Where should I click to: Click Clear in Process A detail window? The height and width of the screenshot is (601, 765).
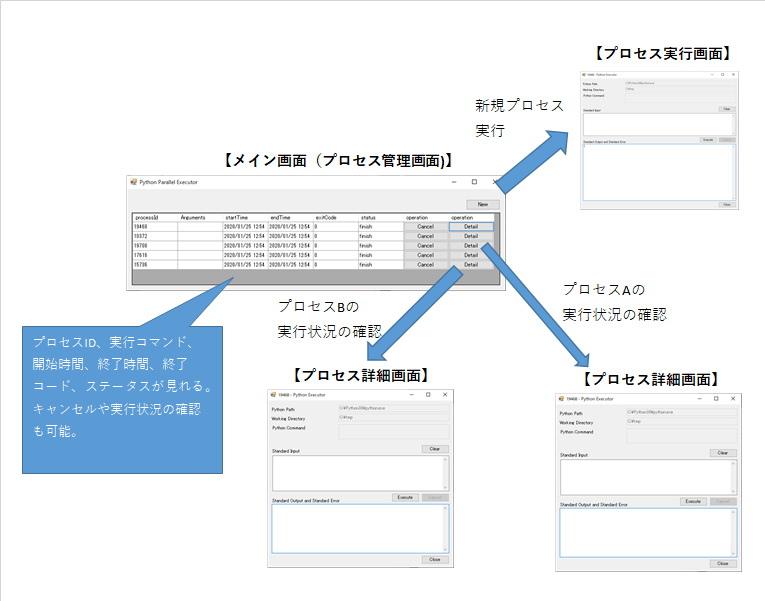pos(723,453)
